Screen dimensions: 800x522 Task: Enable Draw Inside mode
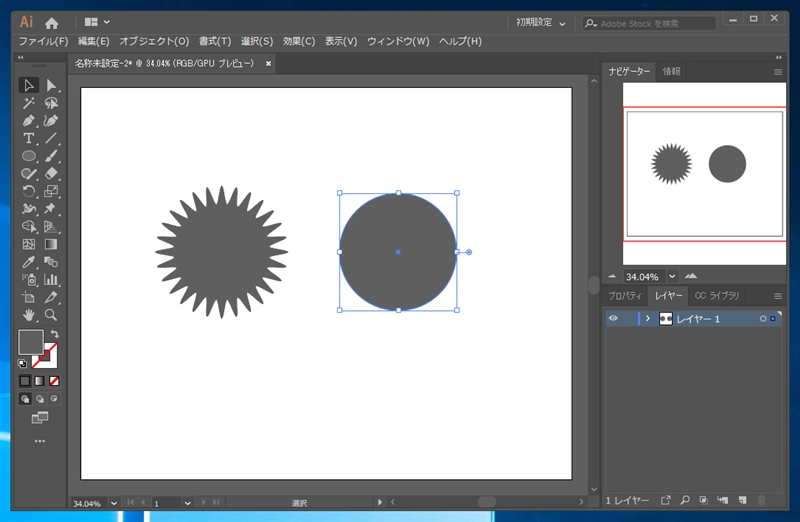click(54, 399)
